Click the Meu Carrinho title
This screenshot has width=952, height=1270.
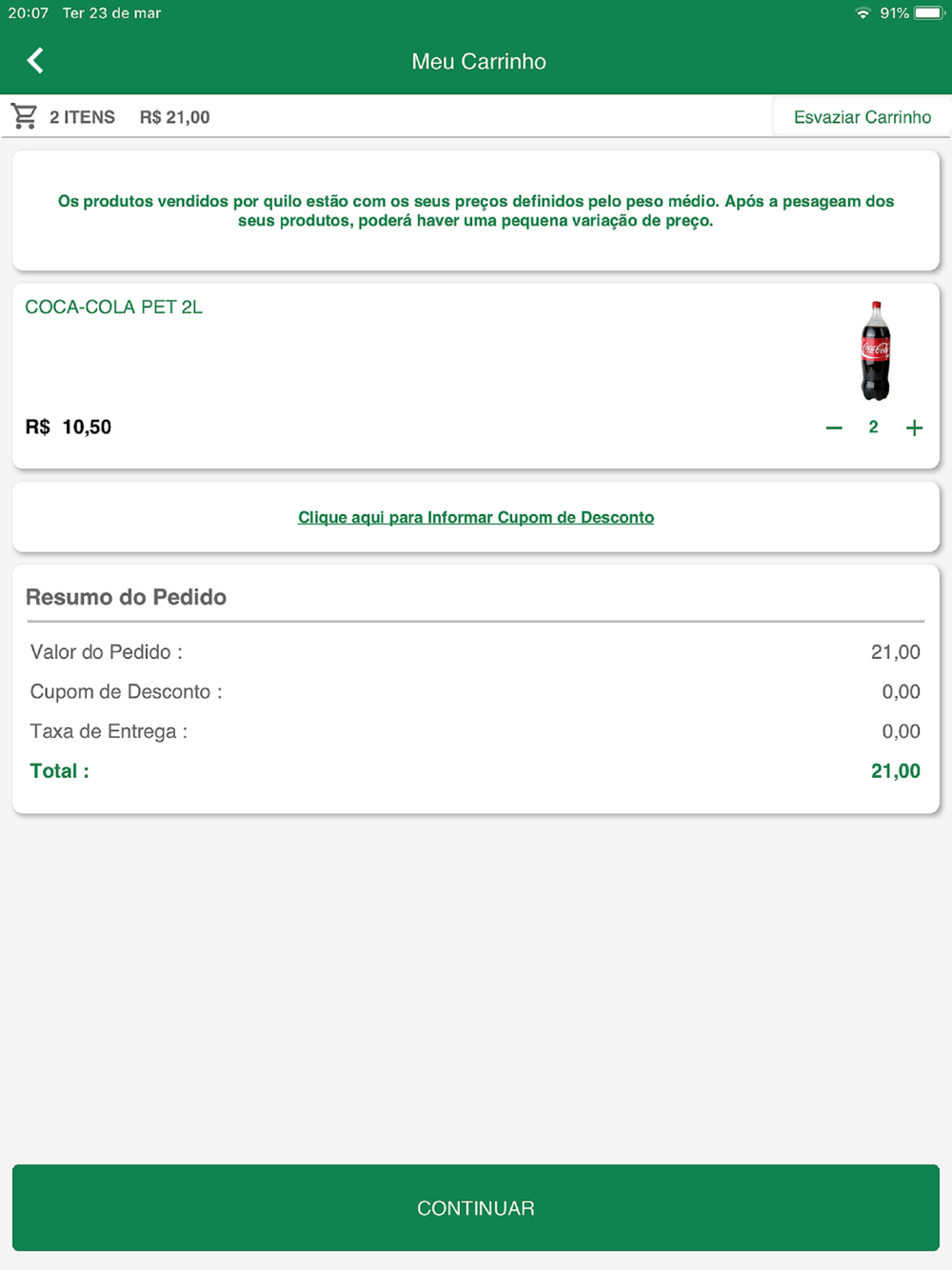tap(479, 62)
